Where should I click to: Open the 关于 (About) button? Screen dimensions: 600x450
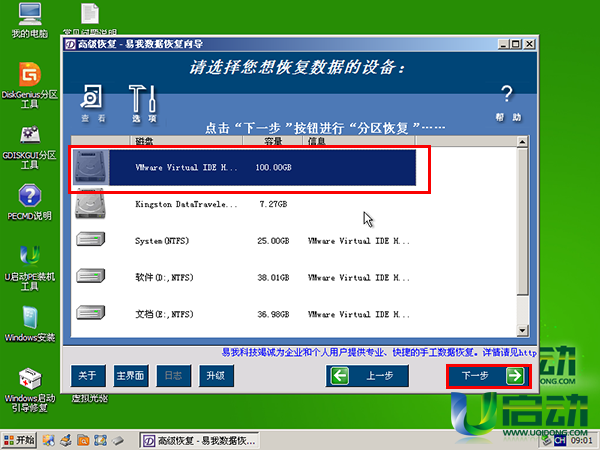coord(87,376)
